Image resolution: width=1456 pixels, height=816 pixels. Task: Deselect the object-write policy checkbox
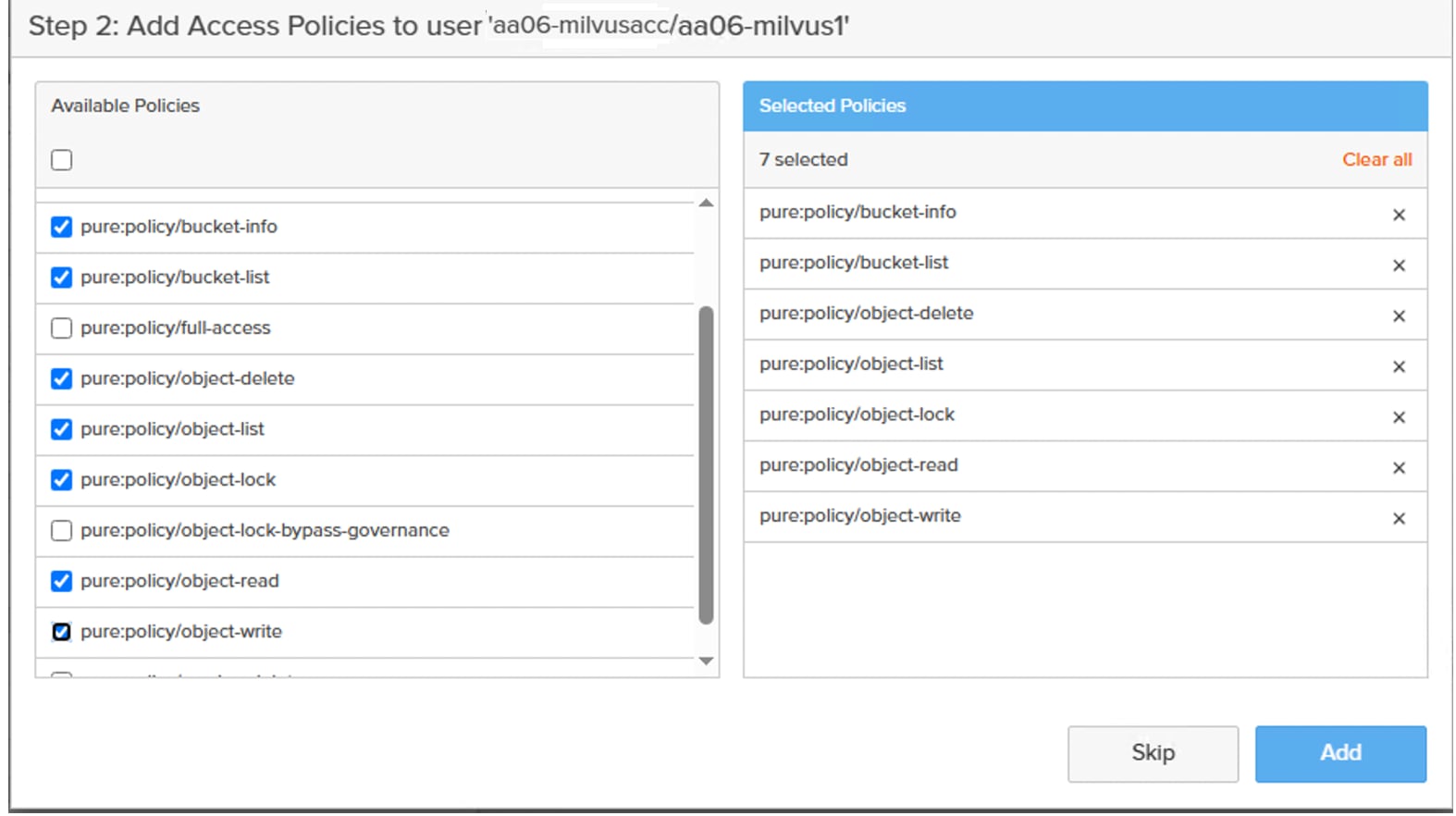[x=61, y=632]
